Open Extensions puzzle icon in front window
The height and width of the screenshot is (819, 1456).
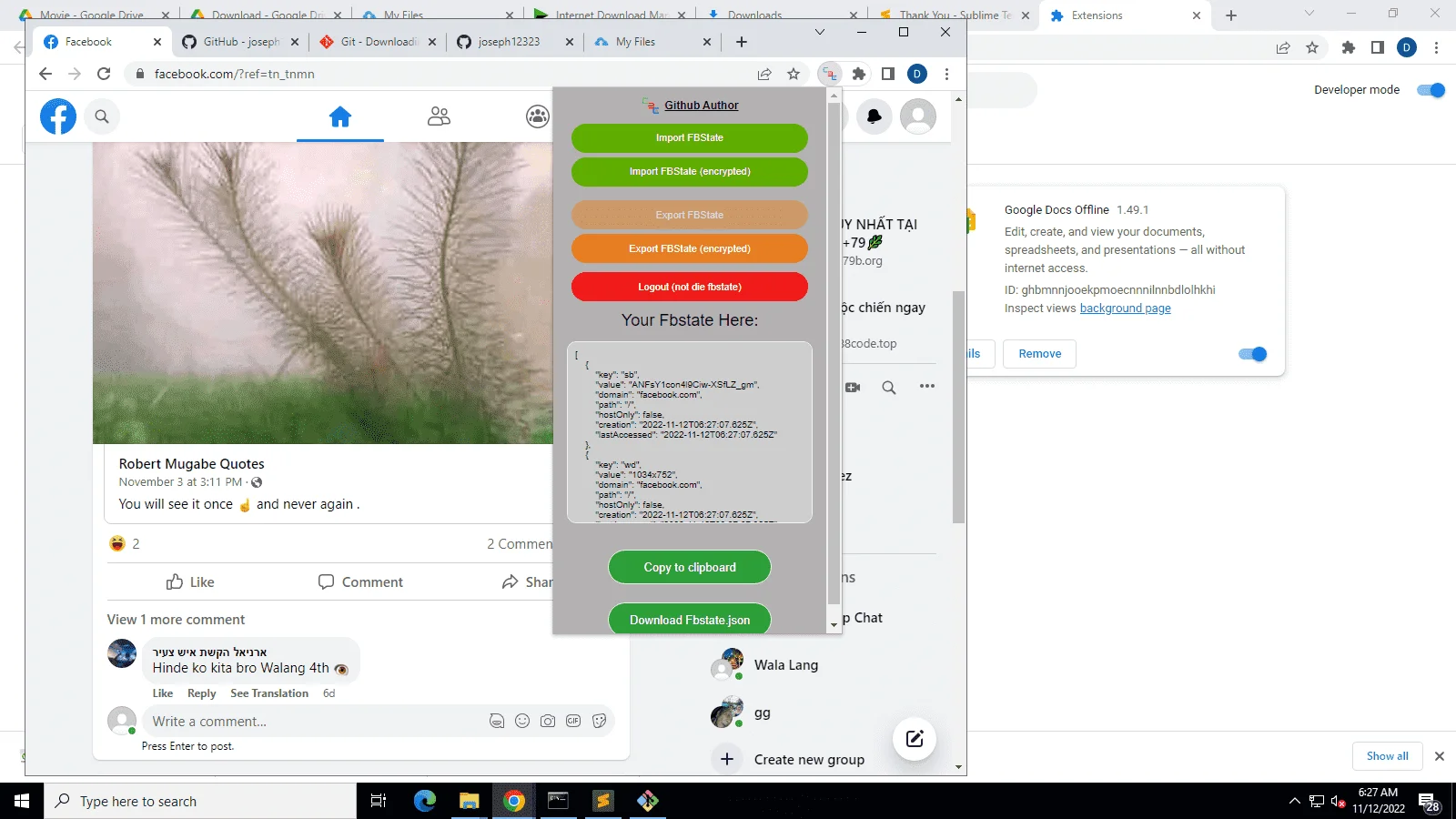tap(858, 74)
